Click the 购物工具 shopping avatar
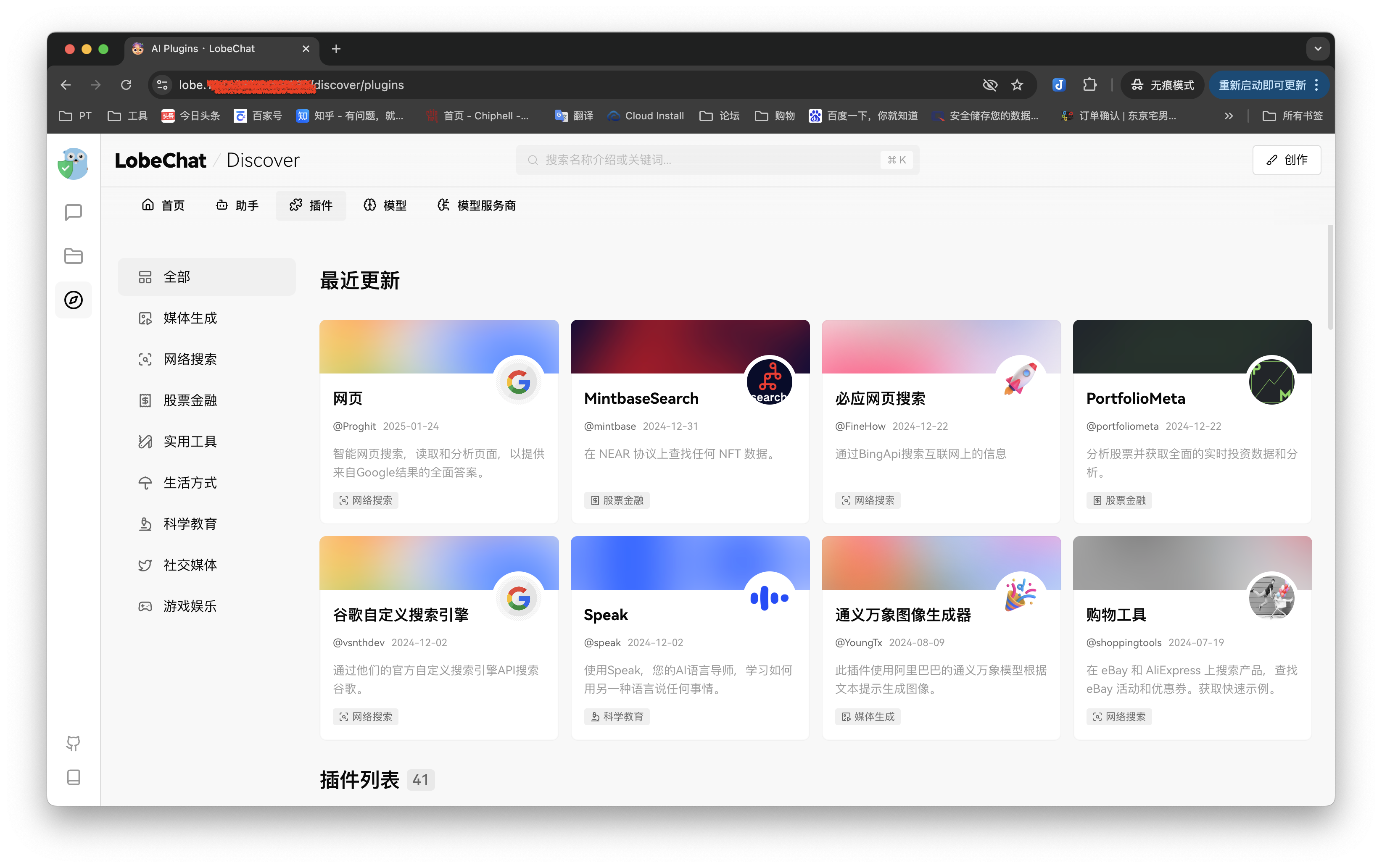 pyautogui.click(x=1271, y=598)
